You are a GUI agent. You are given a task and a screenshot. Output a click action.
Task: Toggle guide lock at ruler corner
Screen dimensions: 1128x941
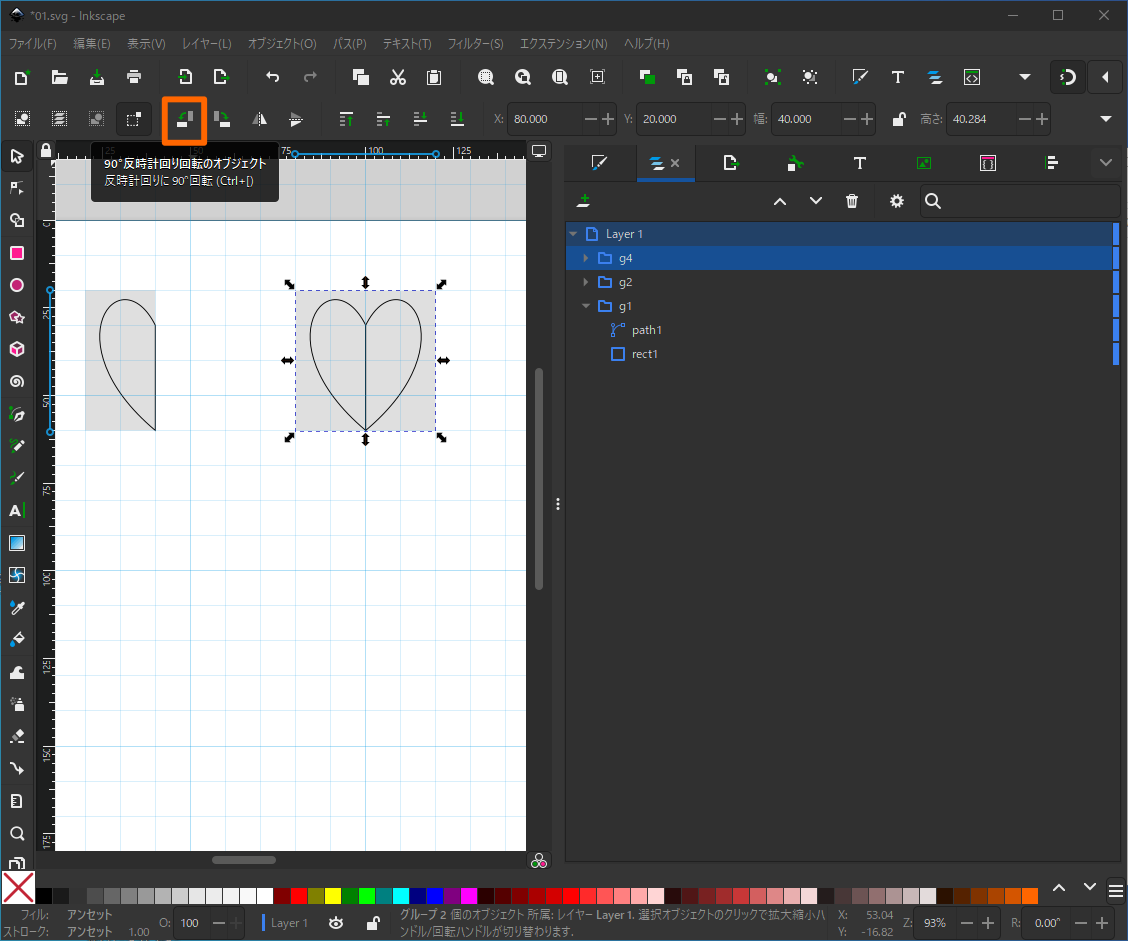click(x=46, y=150)
